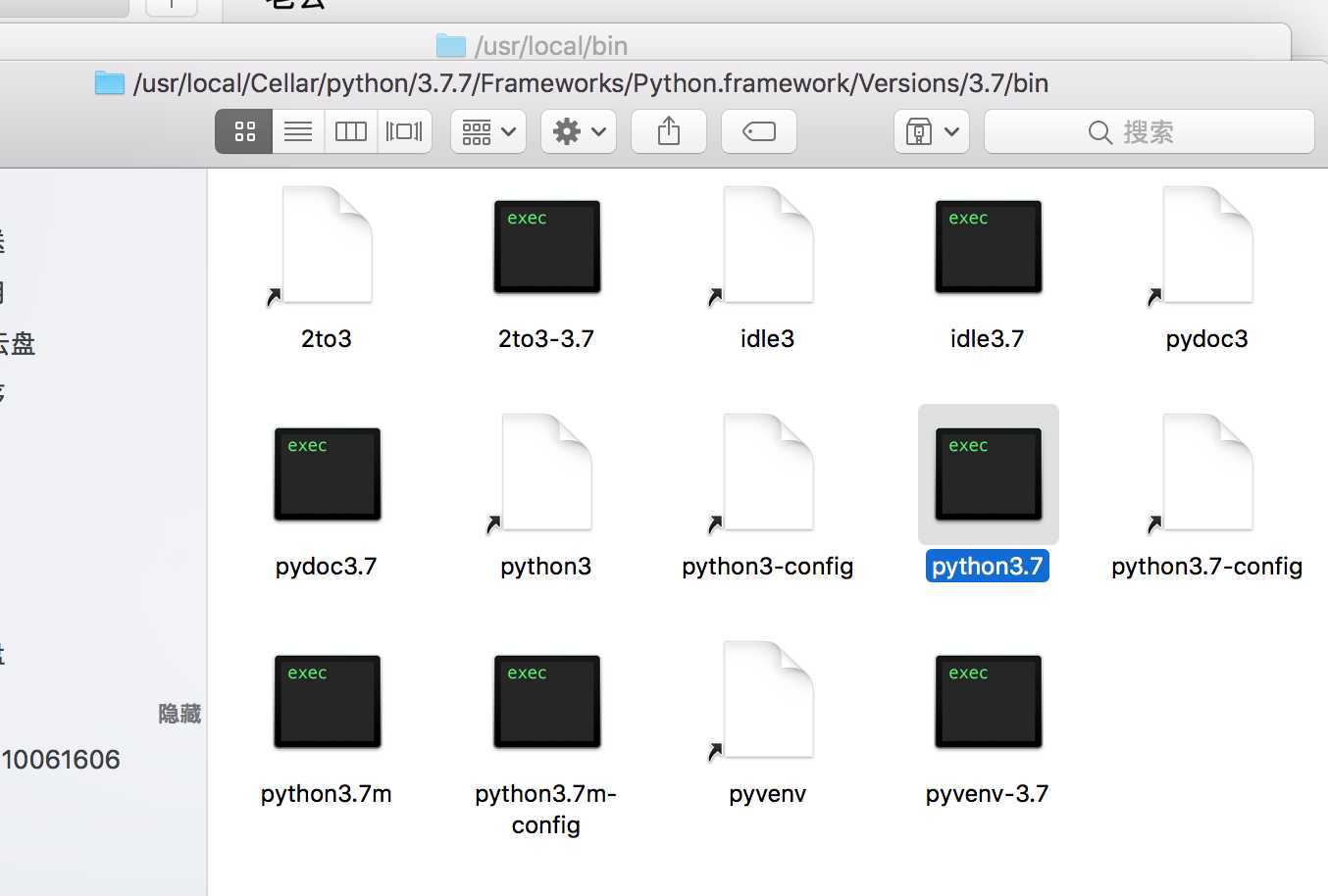Open the rightmost toolbar dropdown beside search
Screen dimensions: 1328x896
tap(932, 131)
